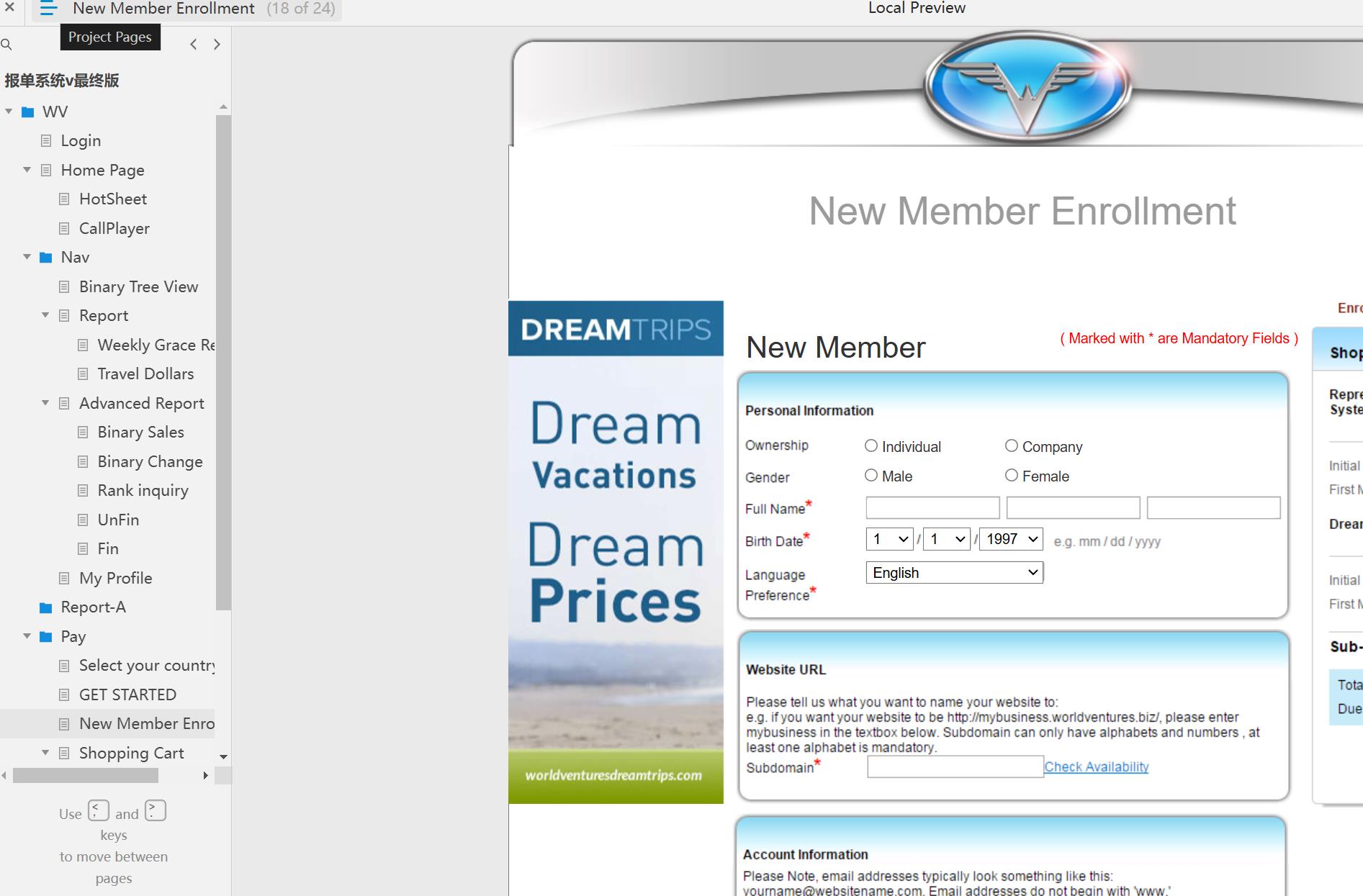Open the Rank inquiry page
This screenshot has height=896, width=1363.
point(143,491)
